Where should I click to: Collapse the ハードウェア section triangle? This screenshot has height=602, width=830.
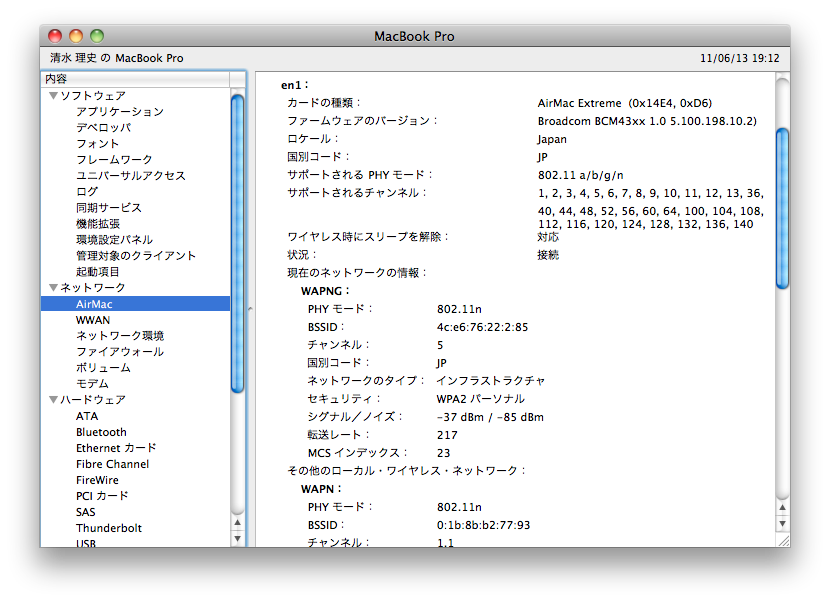click(53, 399)
